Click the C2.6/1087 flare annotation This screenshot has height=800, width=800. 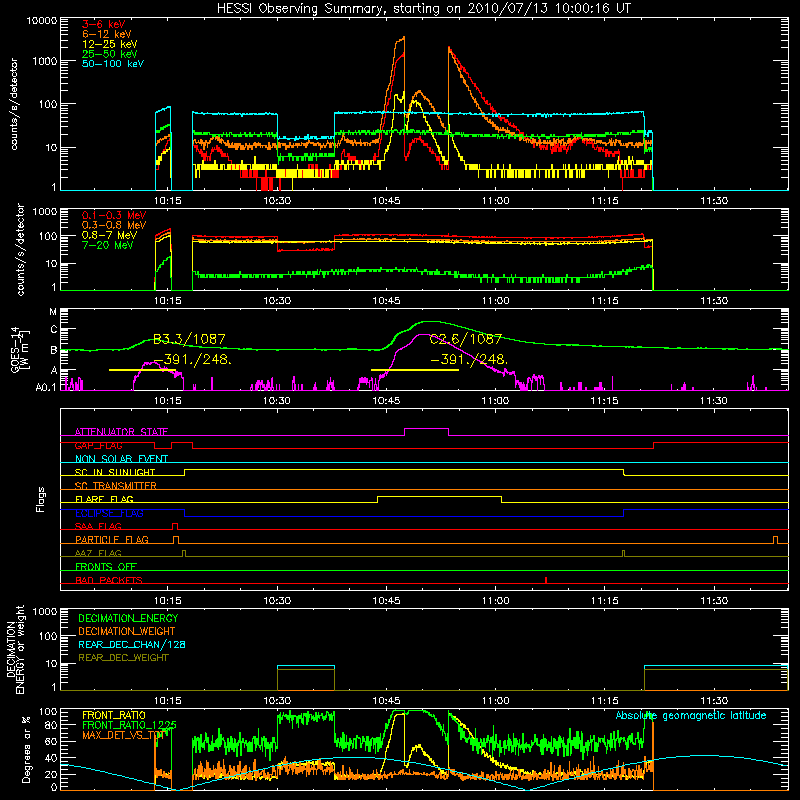coord(466,339)
